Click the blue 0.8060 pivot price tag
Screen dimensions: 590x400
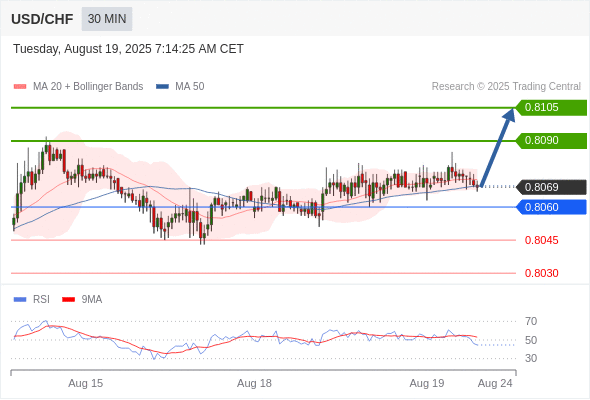click(551, 207)
